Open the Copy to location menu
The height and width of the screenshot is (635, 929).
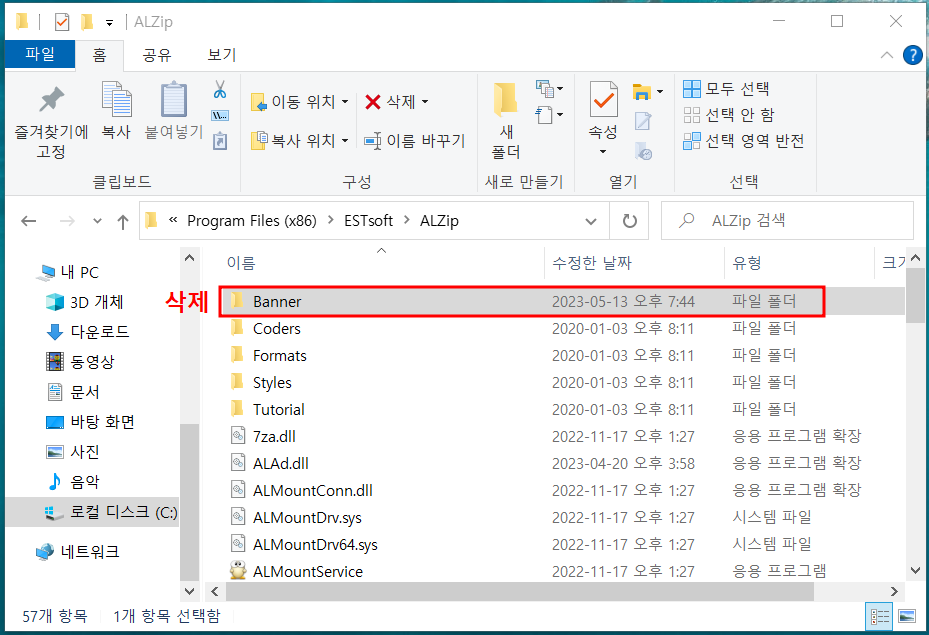pos(300,140)
